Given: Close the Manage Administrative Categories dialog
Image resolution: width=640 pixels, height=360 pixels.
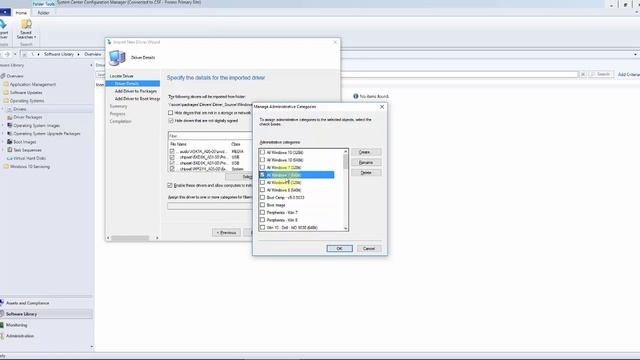Looking at the screenshot, I should click(382, 107).
